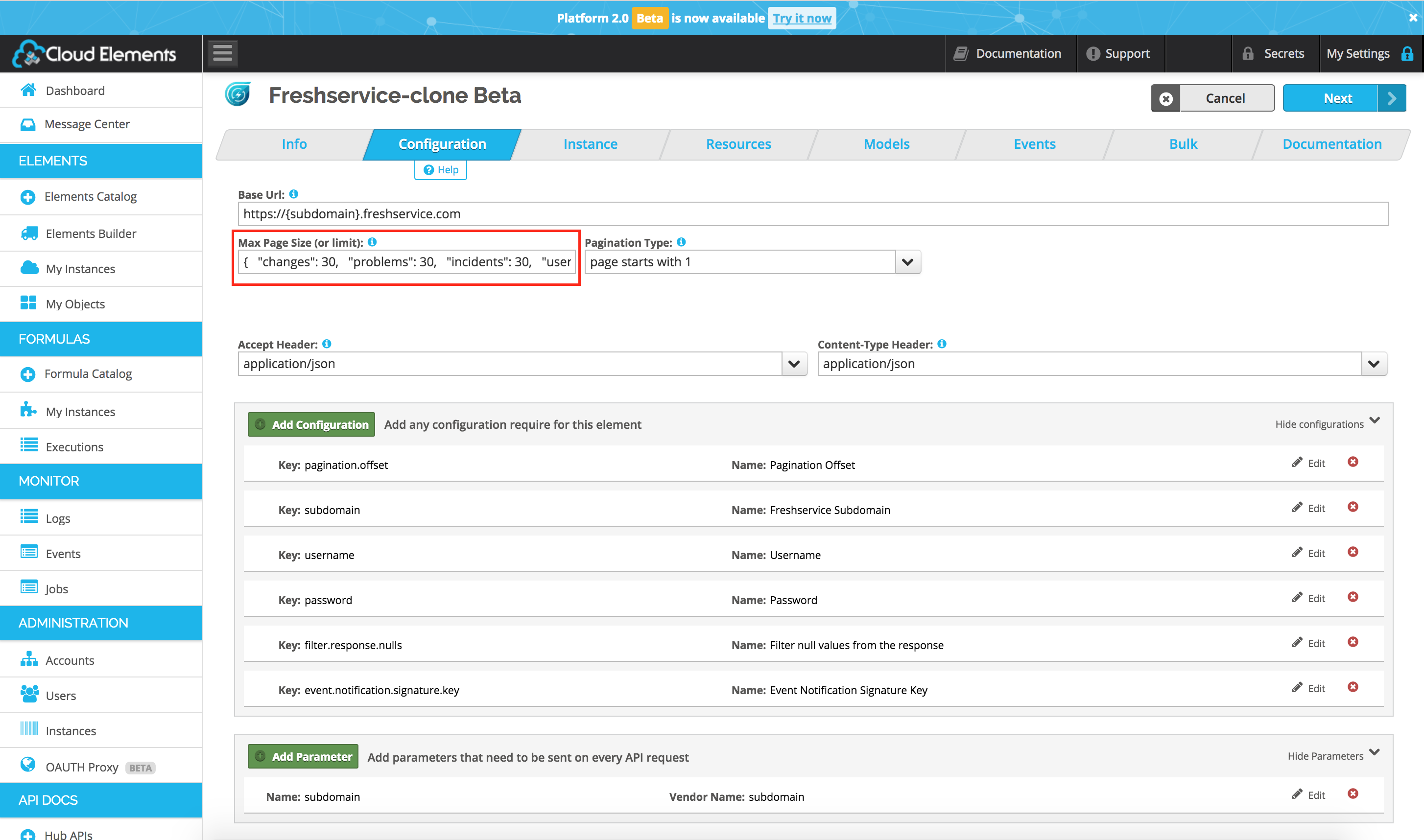The image size is (1424, 840).
Task: Delete the event.notification.signature.key configuration
Action: (x=1353, y=687)
